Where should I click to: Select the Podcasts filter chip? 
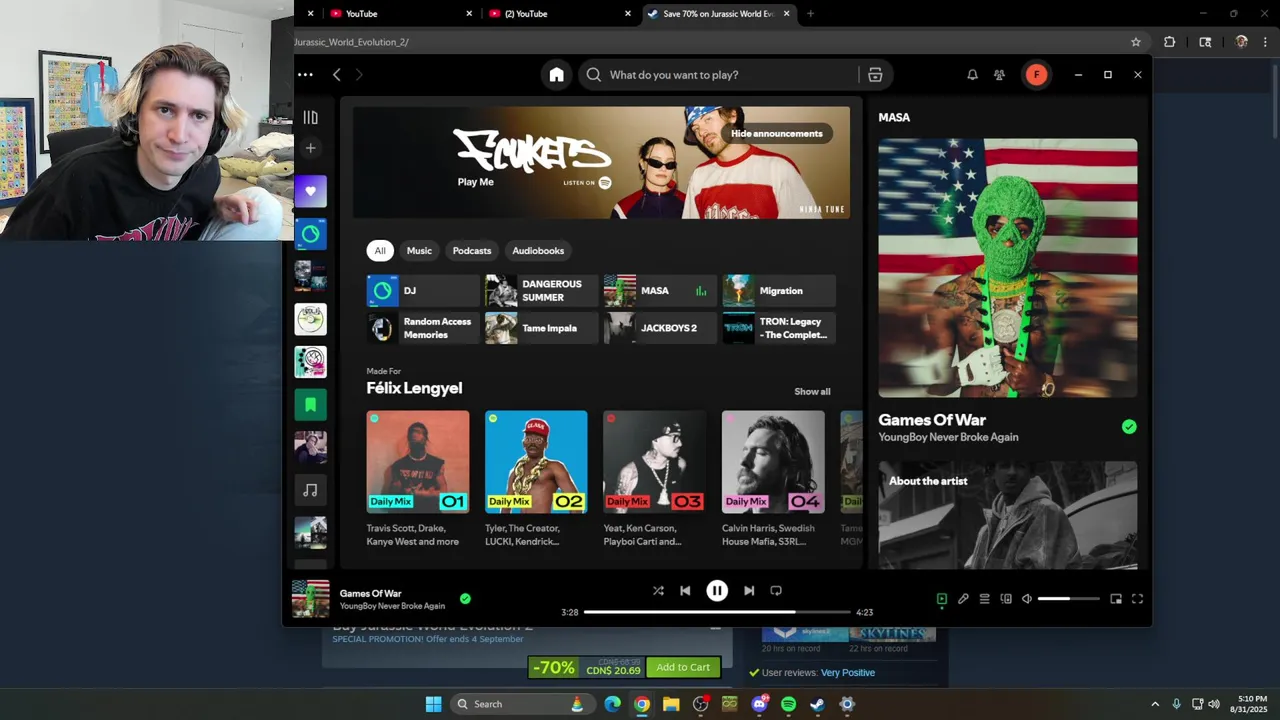click(472, 251)
